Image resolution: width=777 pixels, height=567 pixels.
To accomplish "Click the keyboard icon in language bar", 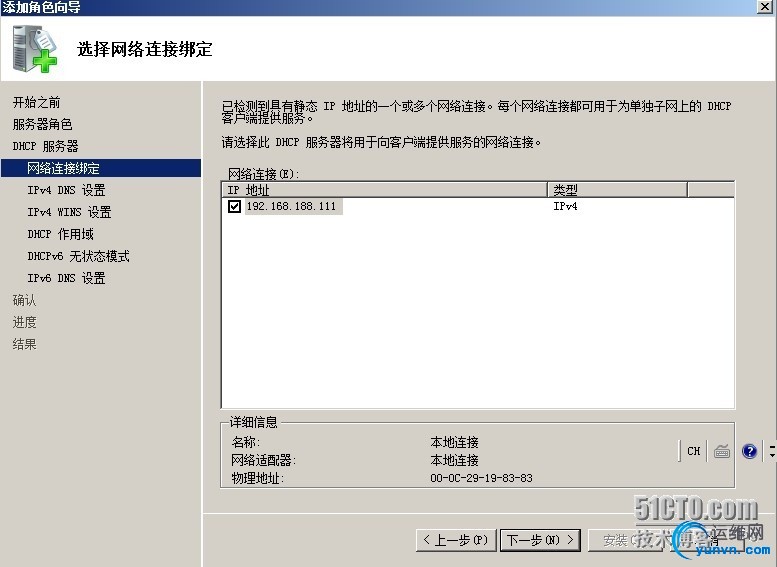I will 722,451.
